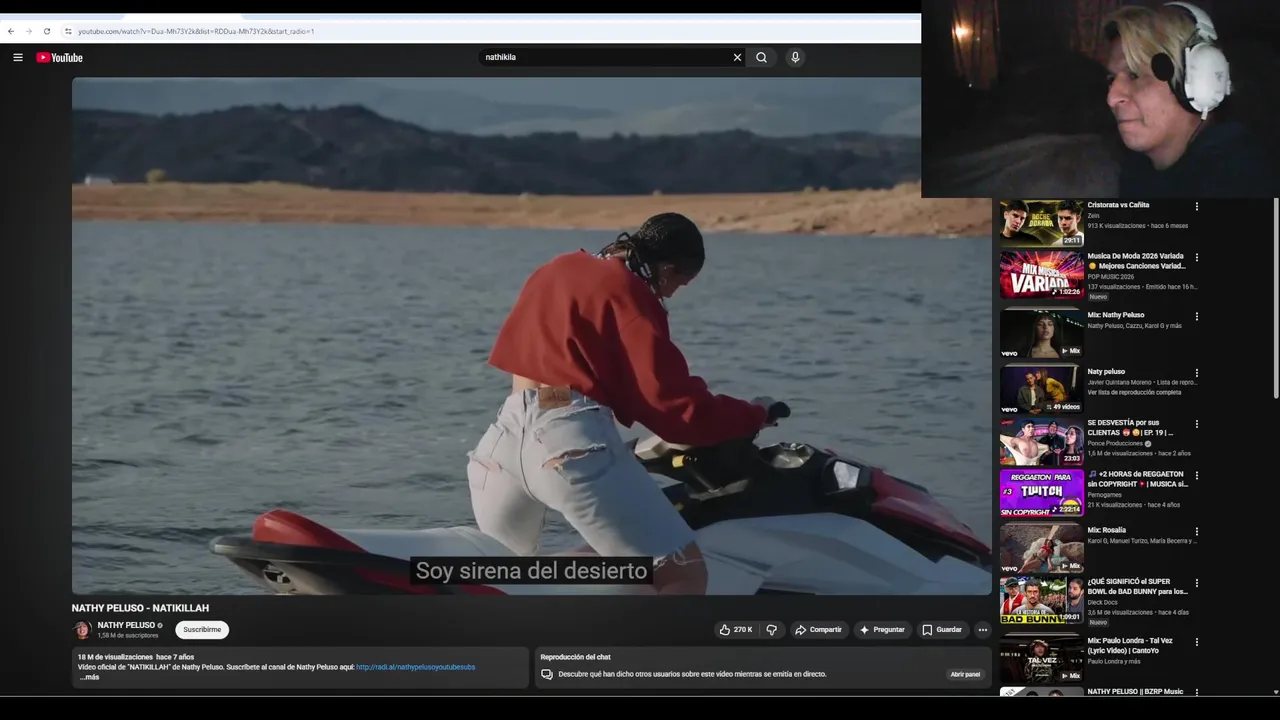This screenshot has width=1280, height=720.
Task: Save video with Guardar button
Action: 942,630
